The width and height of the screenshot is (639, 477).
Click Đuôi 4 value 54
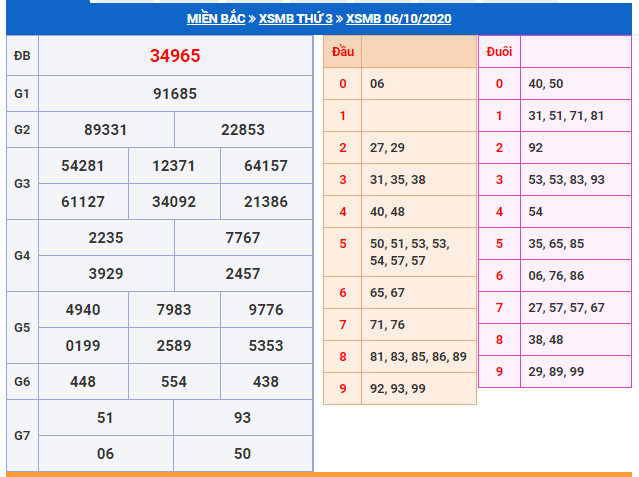click(x=535, y=212)
